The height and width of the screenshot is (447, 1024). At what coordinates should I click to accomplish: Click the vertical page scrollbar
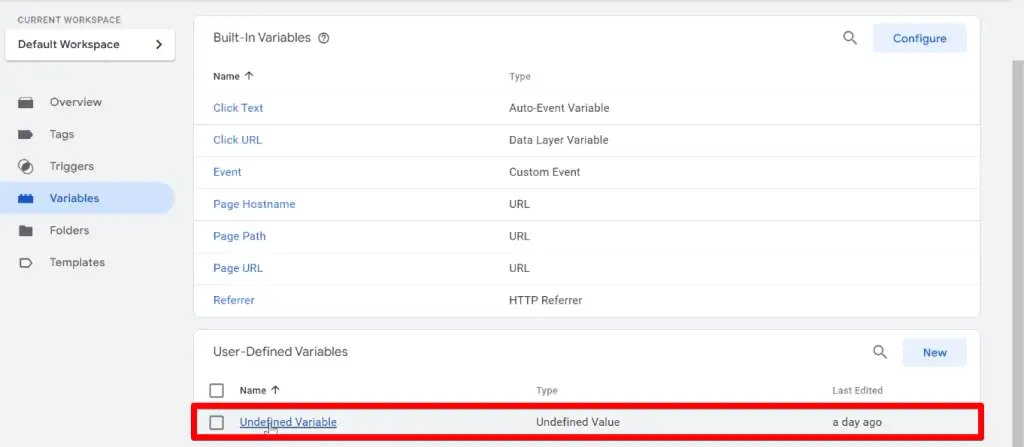pyautogui.click(x=1018, y=255)
